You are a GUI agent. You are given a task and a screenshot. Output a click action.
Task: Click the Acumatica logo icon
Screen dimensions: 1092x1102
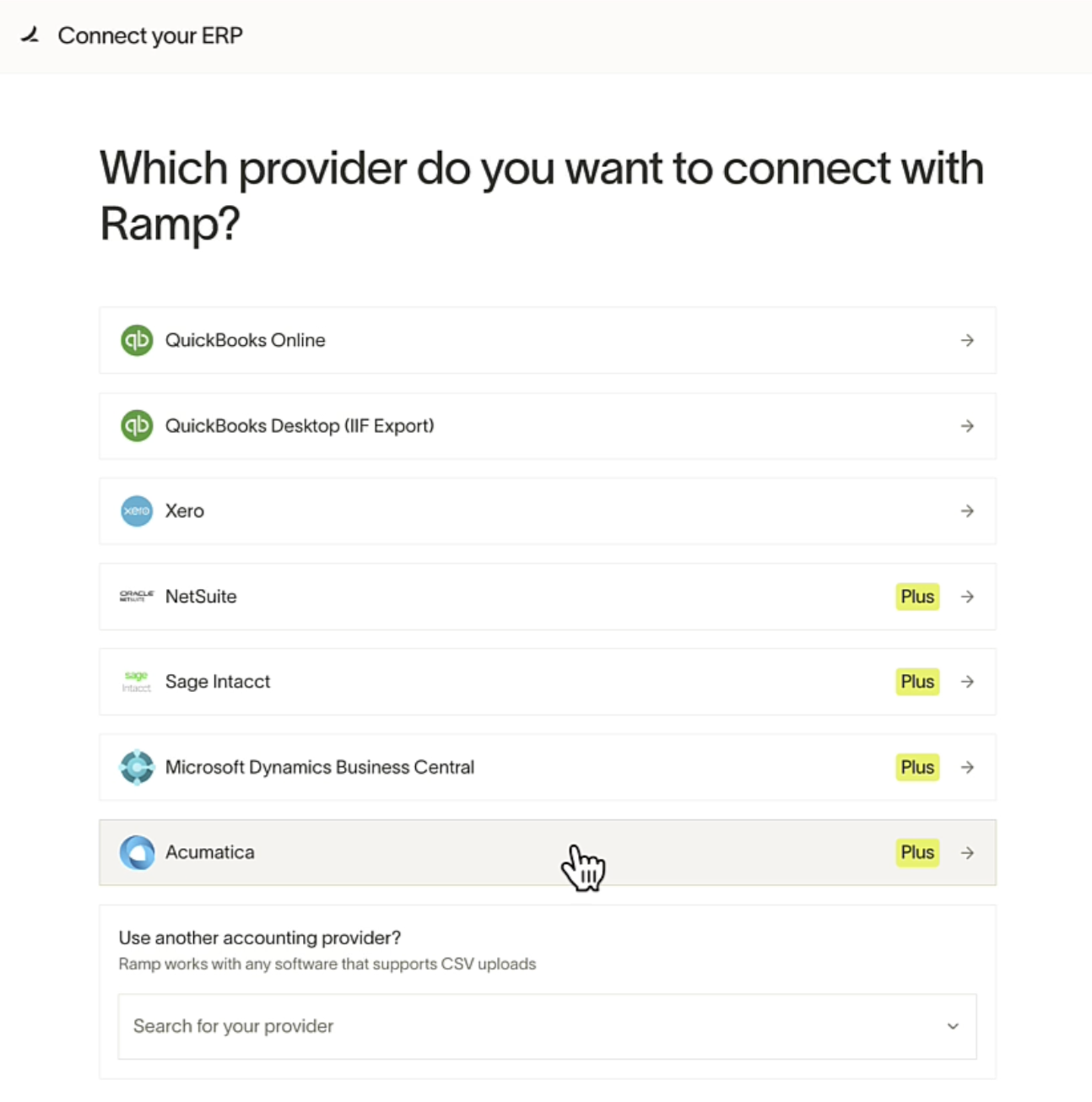[x=137, y=852]
